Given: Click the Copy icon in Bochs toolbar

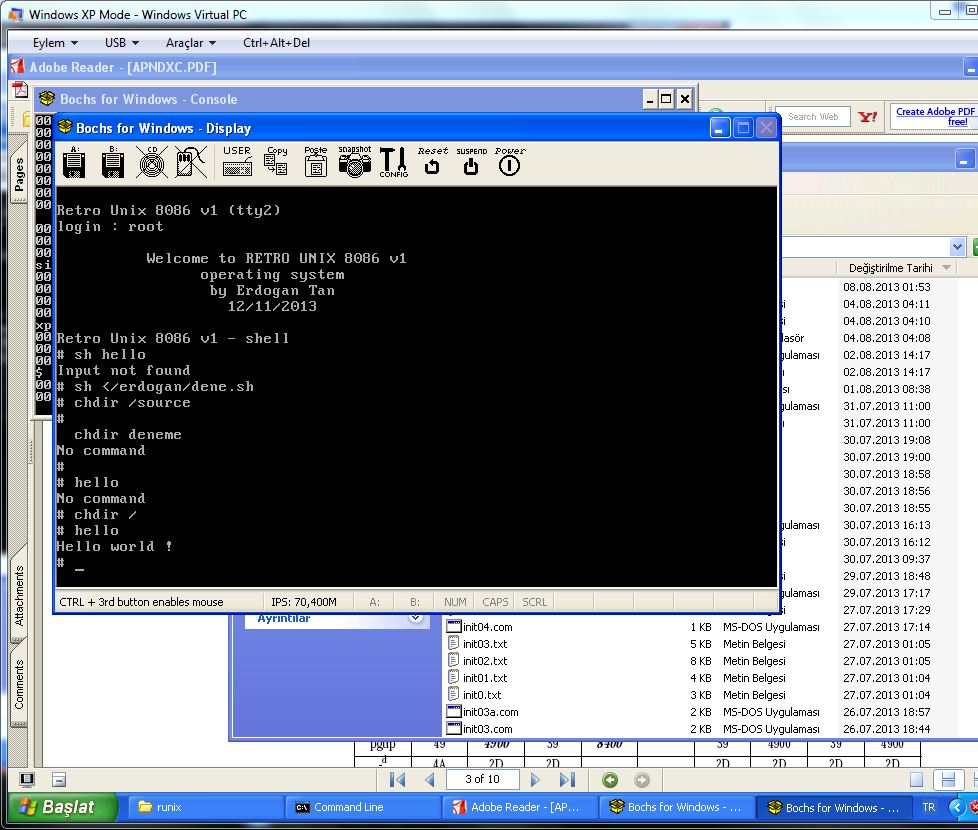Looking at the screenshot, I should click(276, 162).
